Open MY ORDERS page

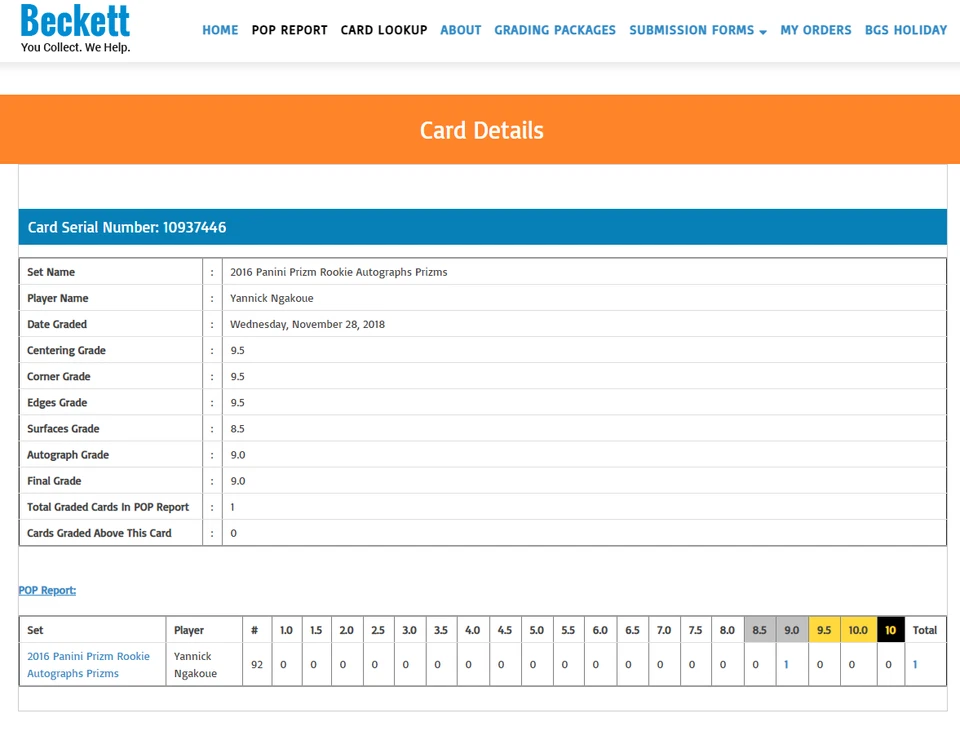click(x=816, y=30)
